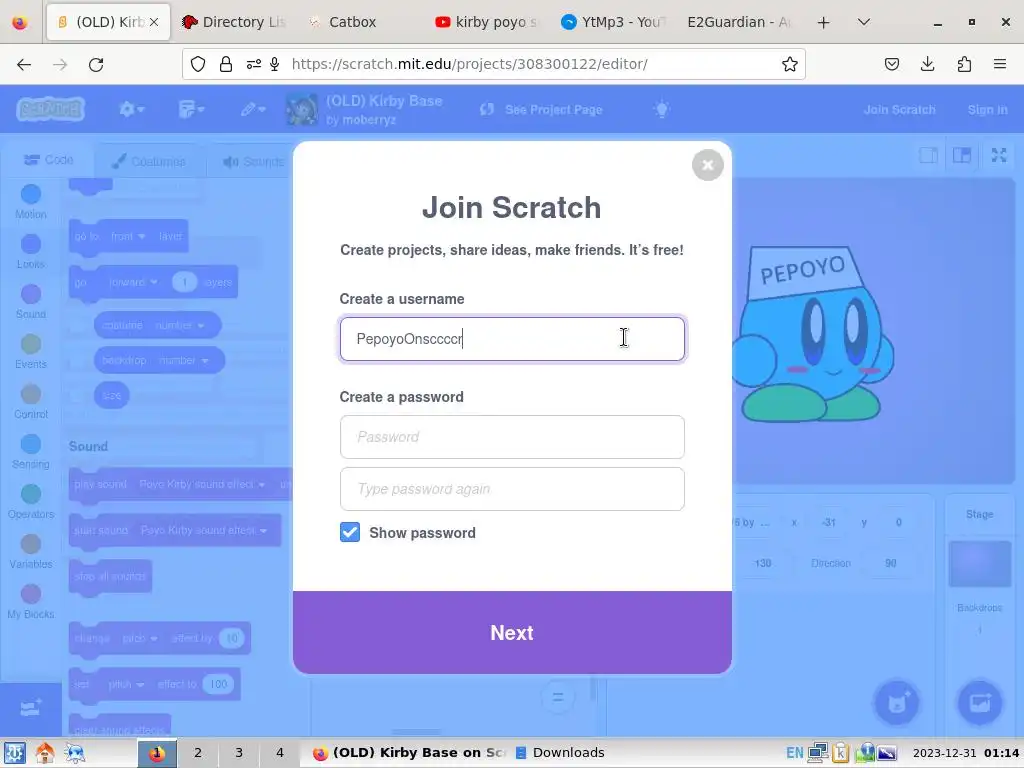Image resolution: width=1024 pixels, height=768 pixels.
Task: Switch to the Code tab
Action: click(x=48, y=160)
